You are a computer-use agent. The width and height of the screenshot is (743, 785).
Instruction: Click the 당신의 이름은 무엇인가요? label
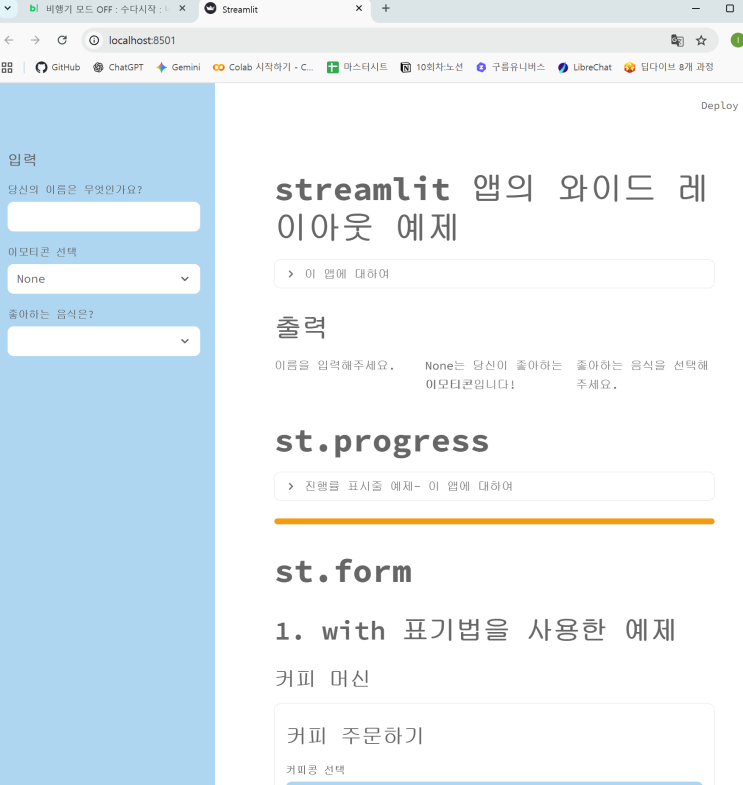pos(75,189)
